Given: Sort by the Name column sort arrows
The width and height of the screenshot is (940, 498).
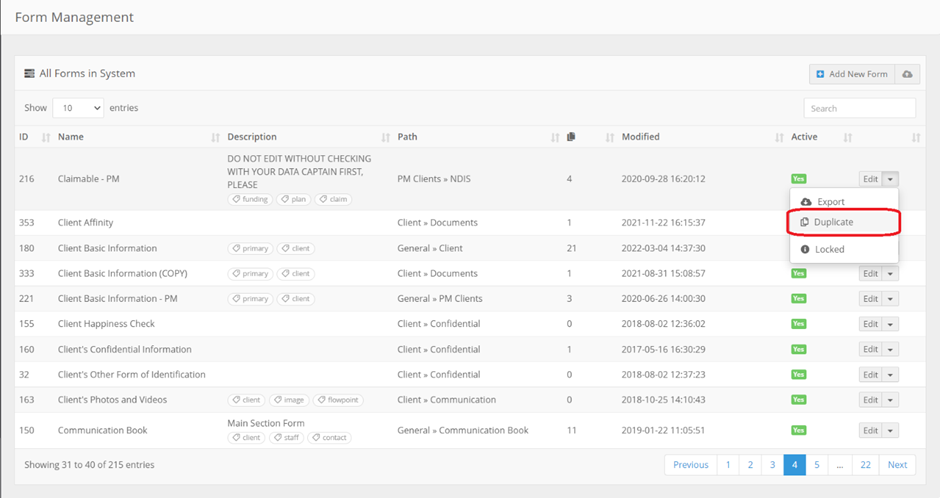Looking at the screenshot, I should 215,137.
